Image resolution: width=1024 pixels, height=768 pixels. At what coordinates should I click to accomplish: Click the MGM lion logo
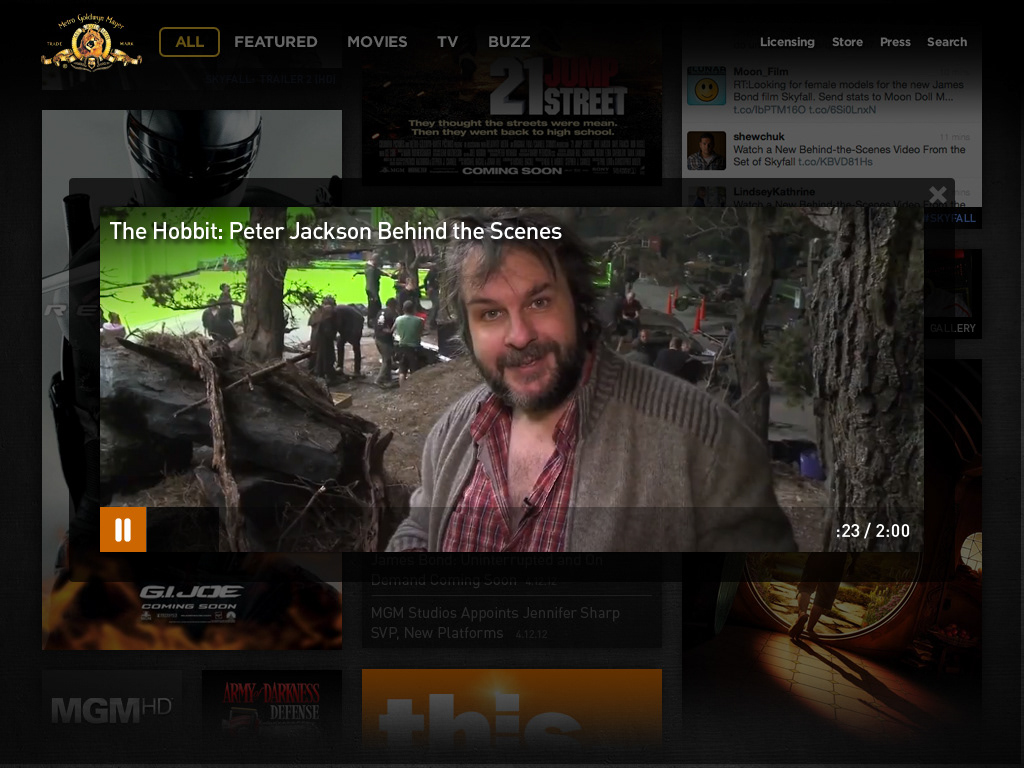[x=91, y=42]
